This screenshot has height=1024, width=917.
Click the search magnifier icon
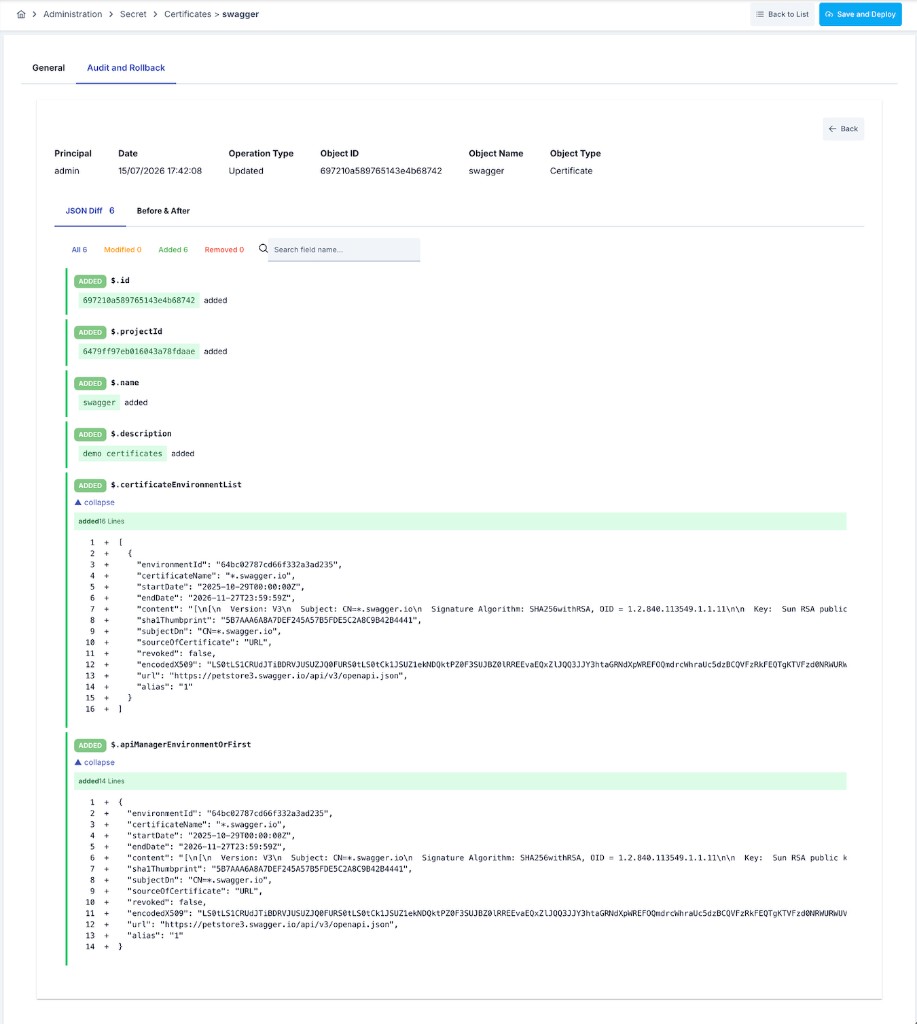click(263, 249)
